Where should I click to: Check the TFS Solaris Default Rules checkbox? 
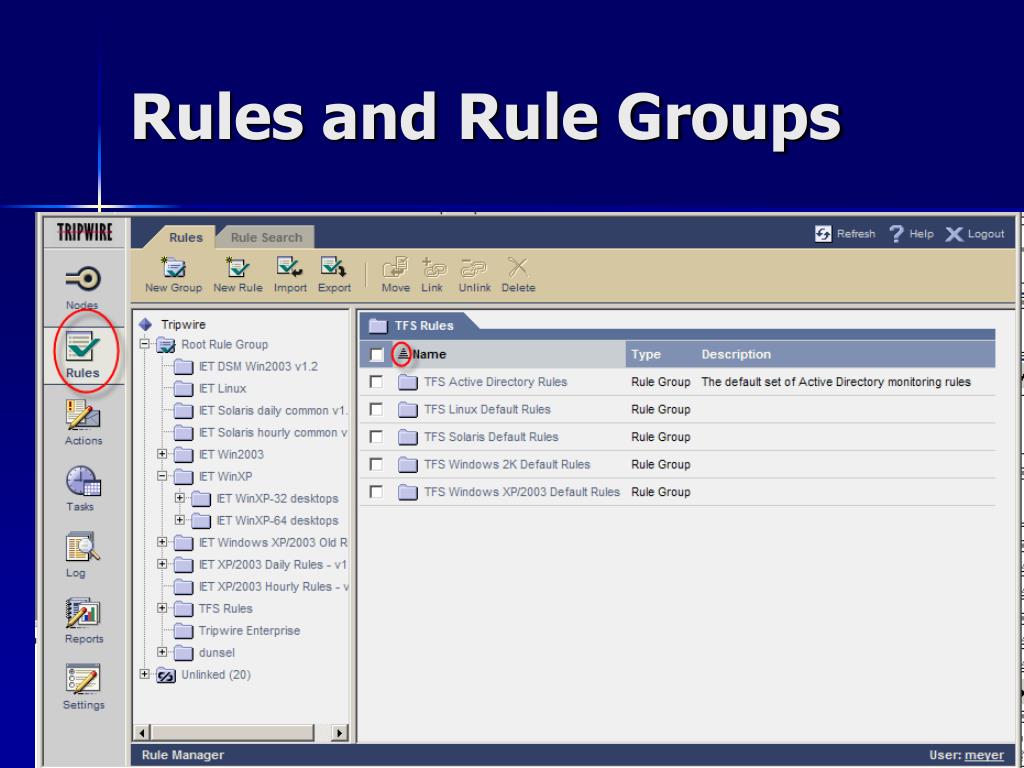(376, 436)
